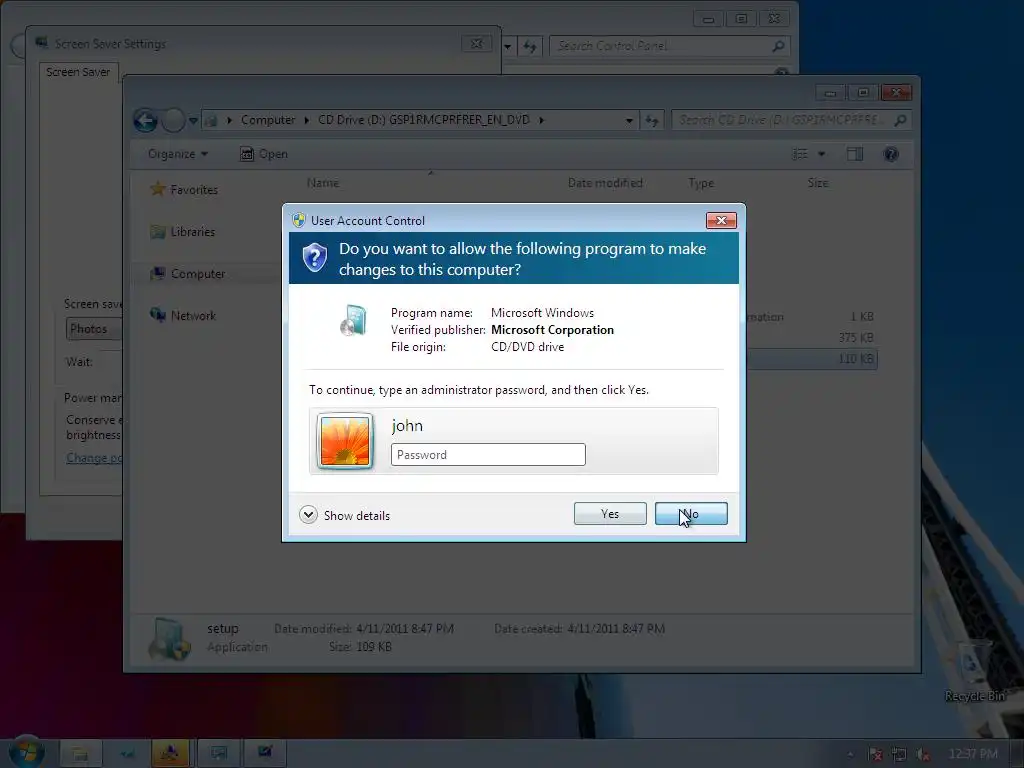Click the highlighted orange taskbar icon
Screen dimensions: 1024x768
[170, 754]
